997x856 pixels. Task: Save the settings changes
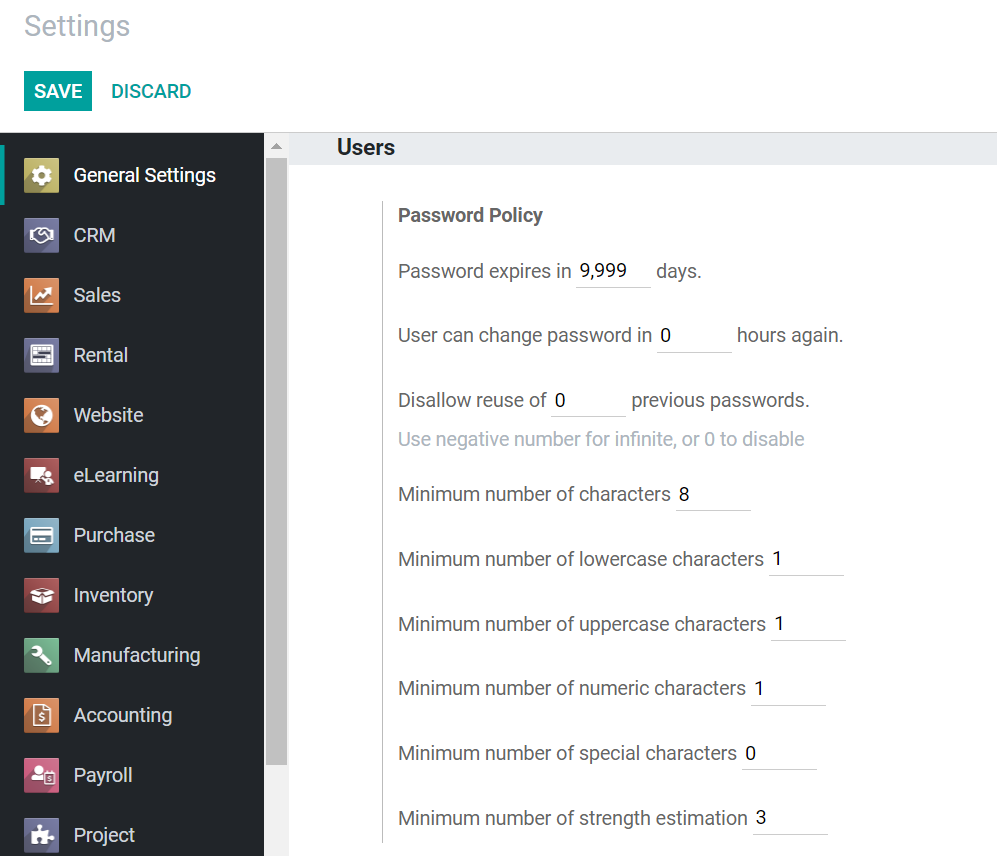click(x=58, y=91)
